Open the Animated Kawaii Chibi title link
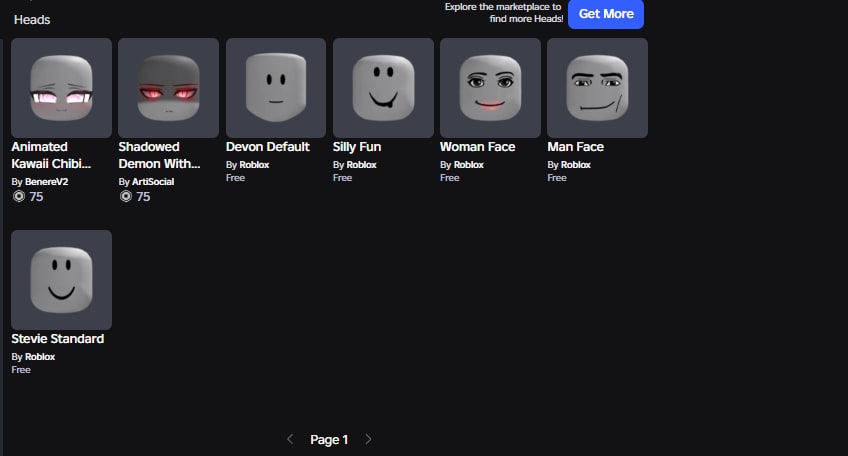Screen dimensions: 848x456 (51, 155)
